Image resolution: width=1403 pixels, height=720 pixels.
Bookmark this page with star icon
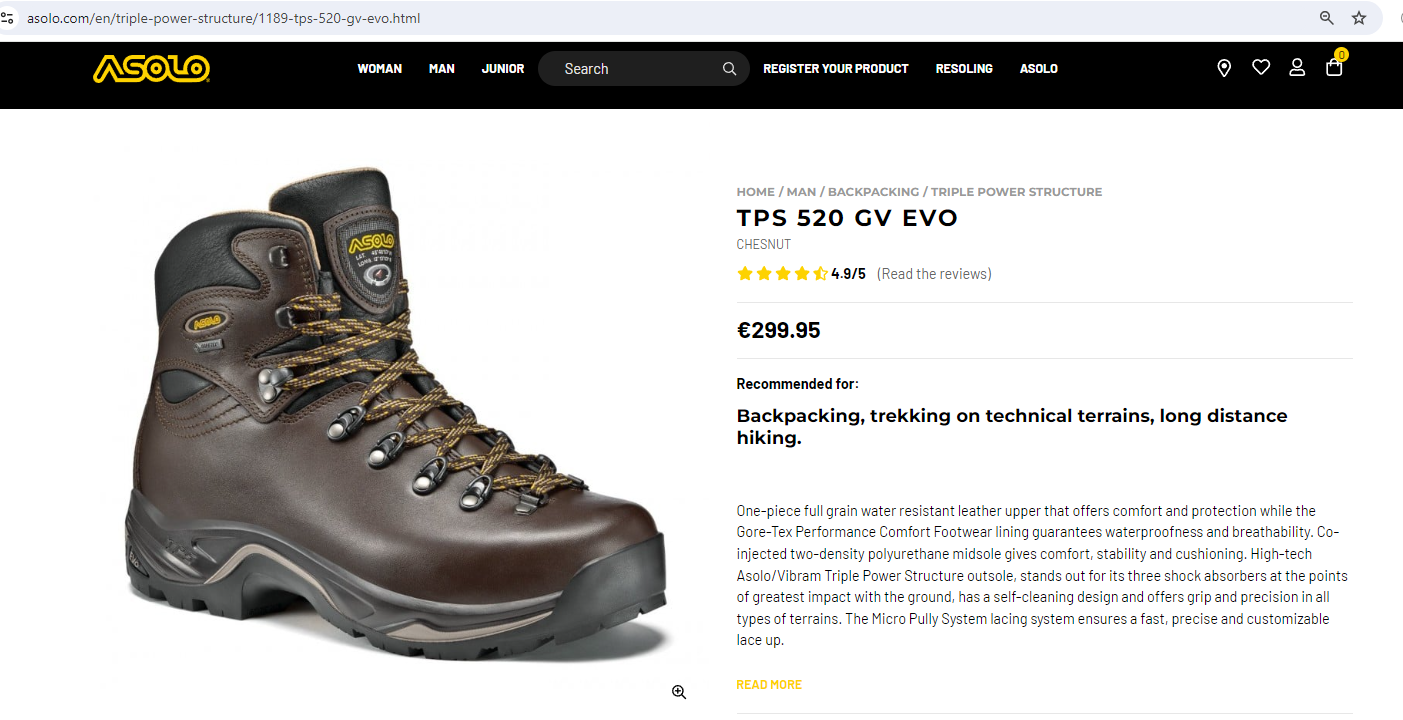pos(1359,18)
